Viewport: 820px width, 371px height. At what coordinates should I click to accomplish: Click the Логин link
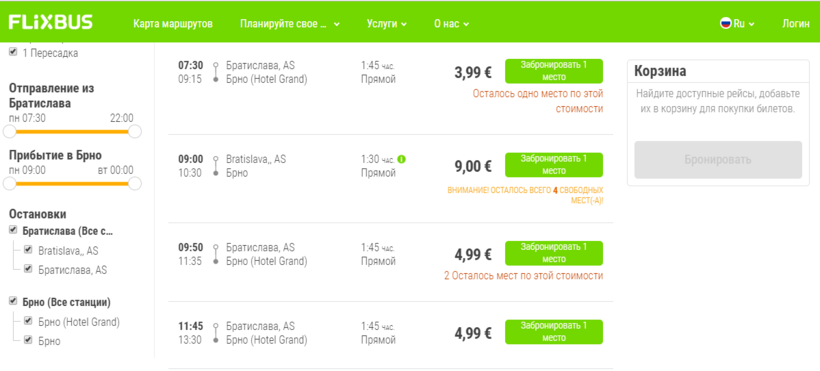[x=795, y=24]
